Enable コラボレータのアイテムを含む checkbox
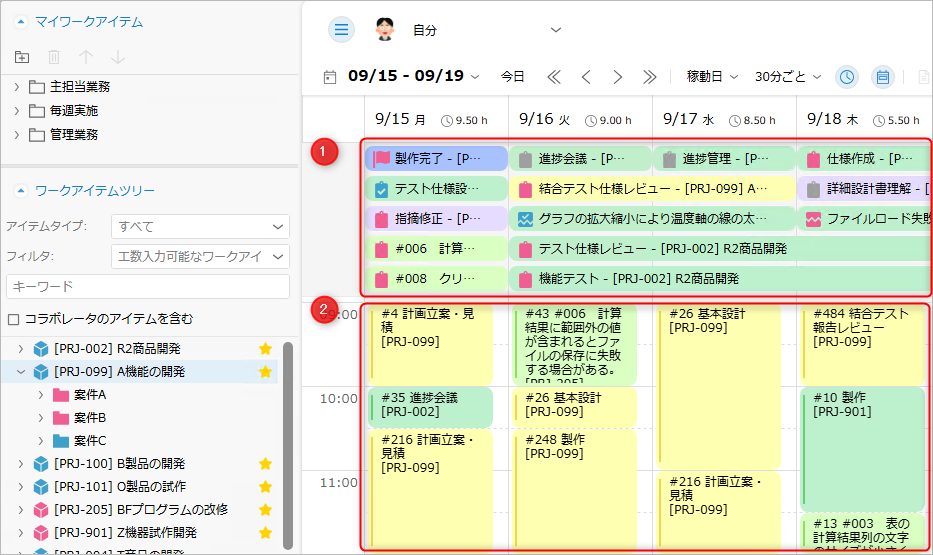The width and height of the screenshot is (933, 555). coord(13,319)
